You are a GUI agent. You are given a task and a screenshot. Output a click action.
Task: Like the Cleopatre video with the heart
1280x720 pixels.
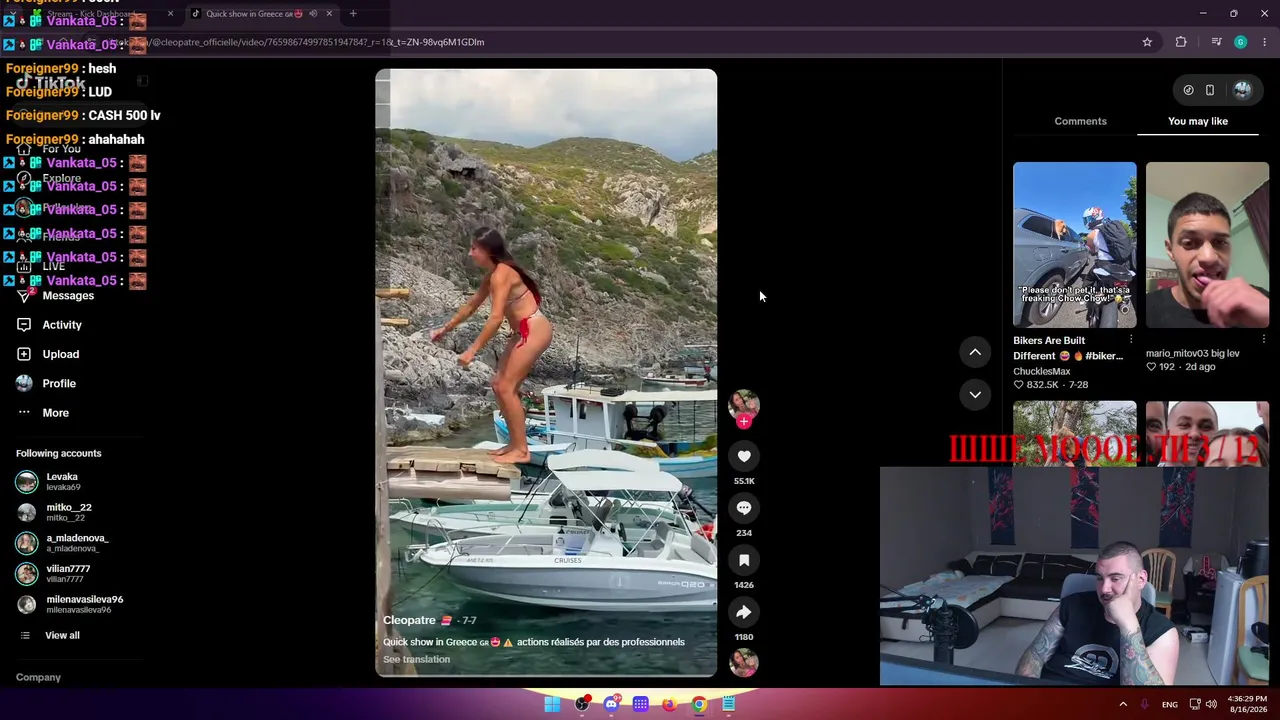click(744, 456)
